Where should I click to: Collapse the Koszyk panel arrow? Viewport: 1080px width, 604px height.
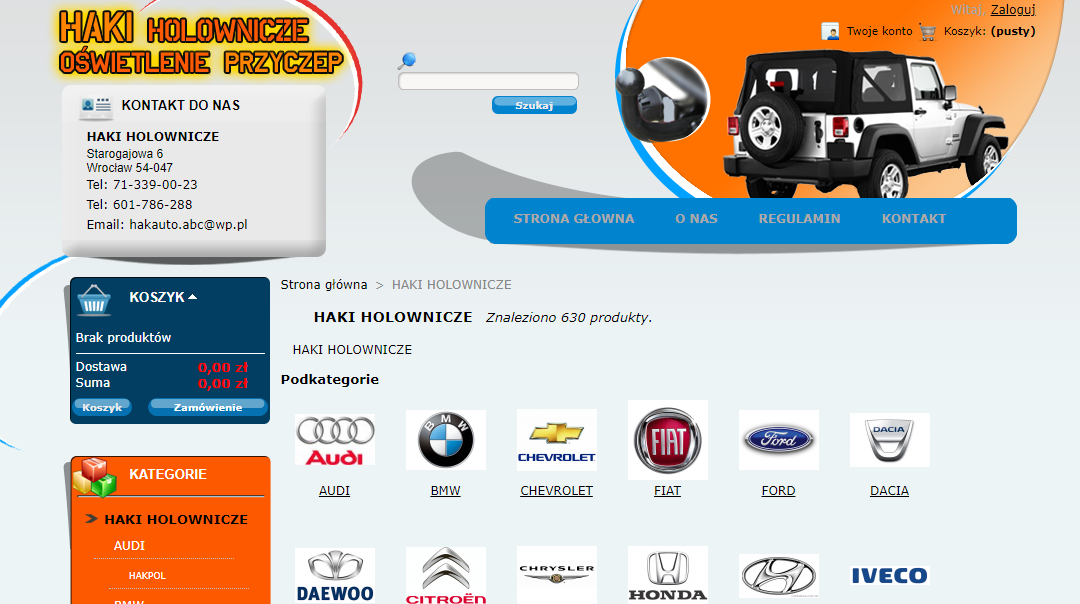pos(193,297)
